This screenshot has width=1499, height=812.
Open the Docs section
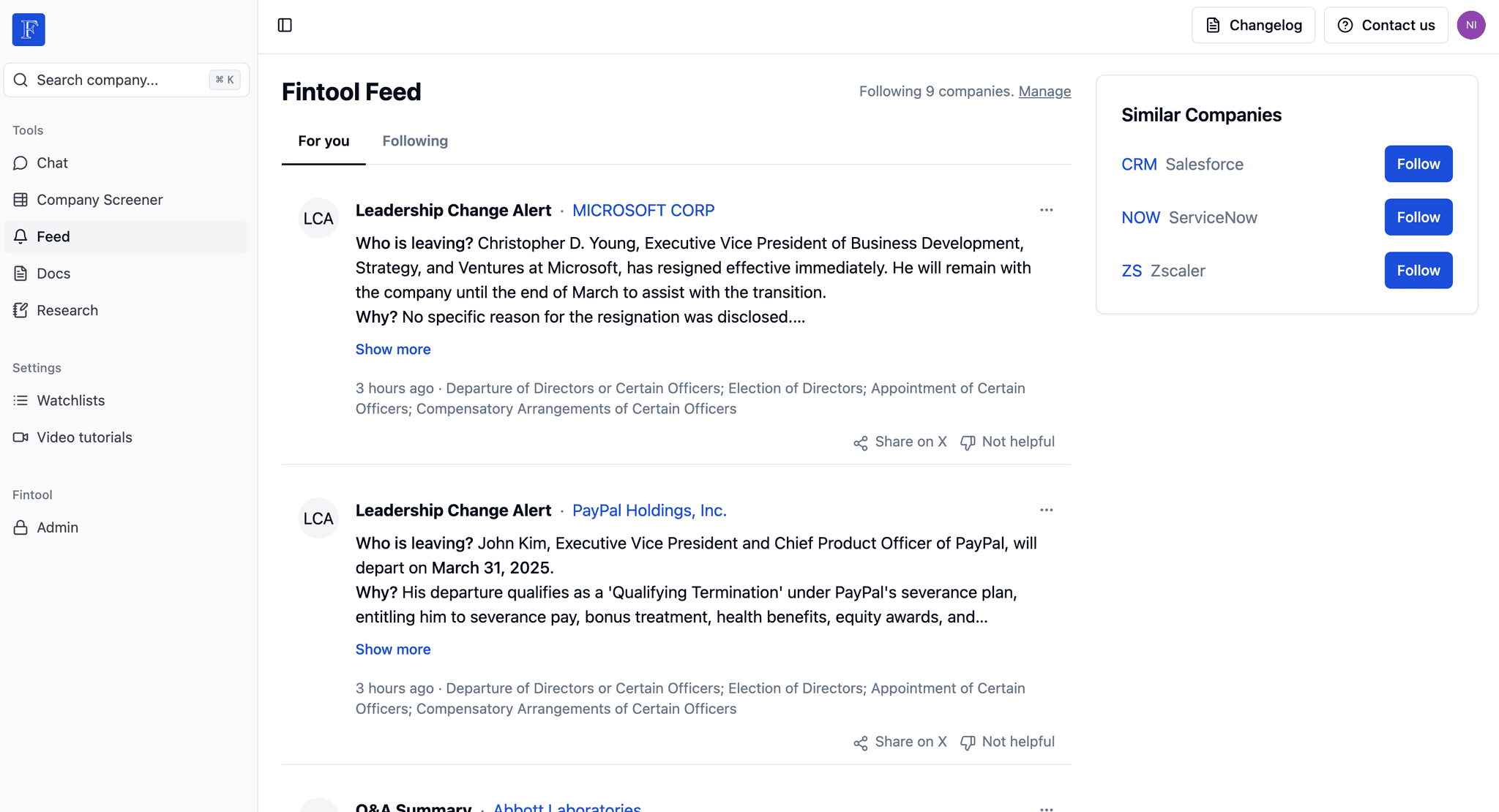point(53,272)
